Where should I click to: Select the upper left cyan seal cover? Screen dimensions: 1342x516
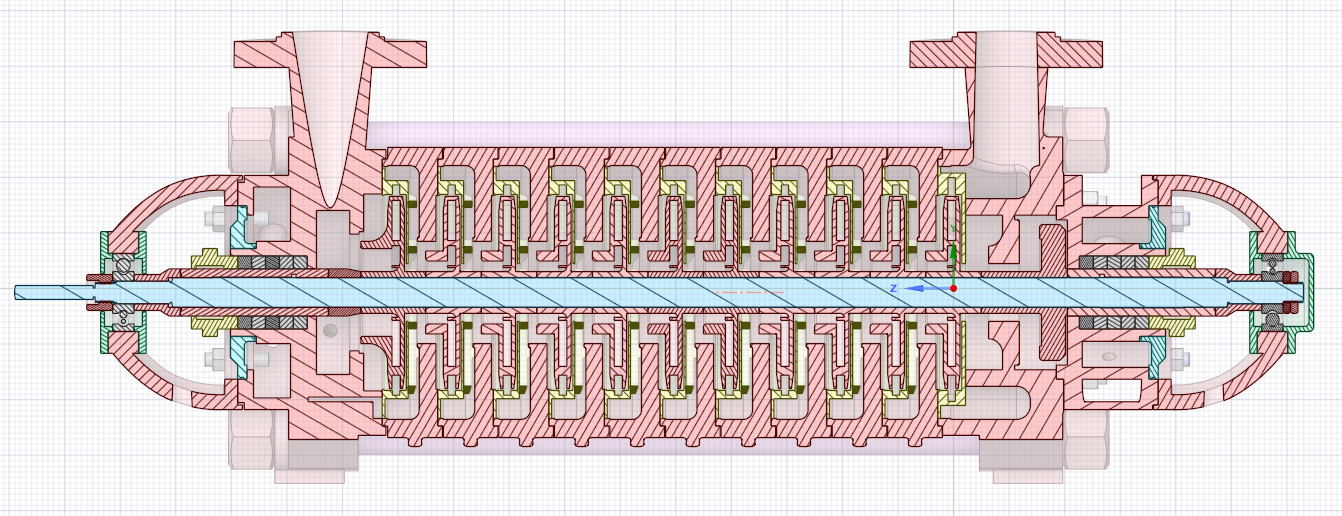[x=239, y=228]
